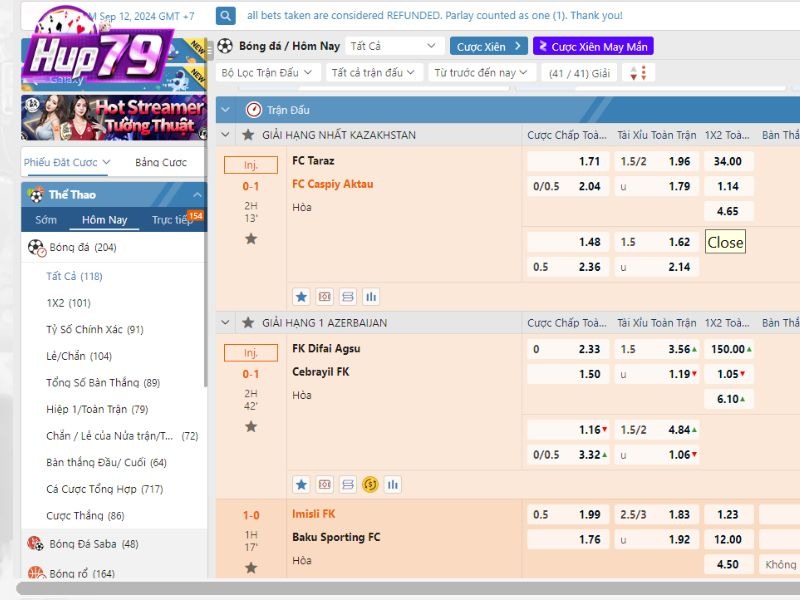800x600 pixels.
Task: Click the sort order arrows icon beside Giải filter
Action: (638, 73)
